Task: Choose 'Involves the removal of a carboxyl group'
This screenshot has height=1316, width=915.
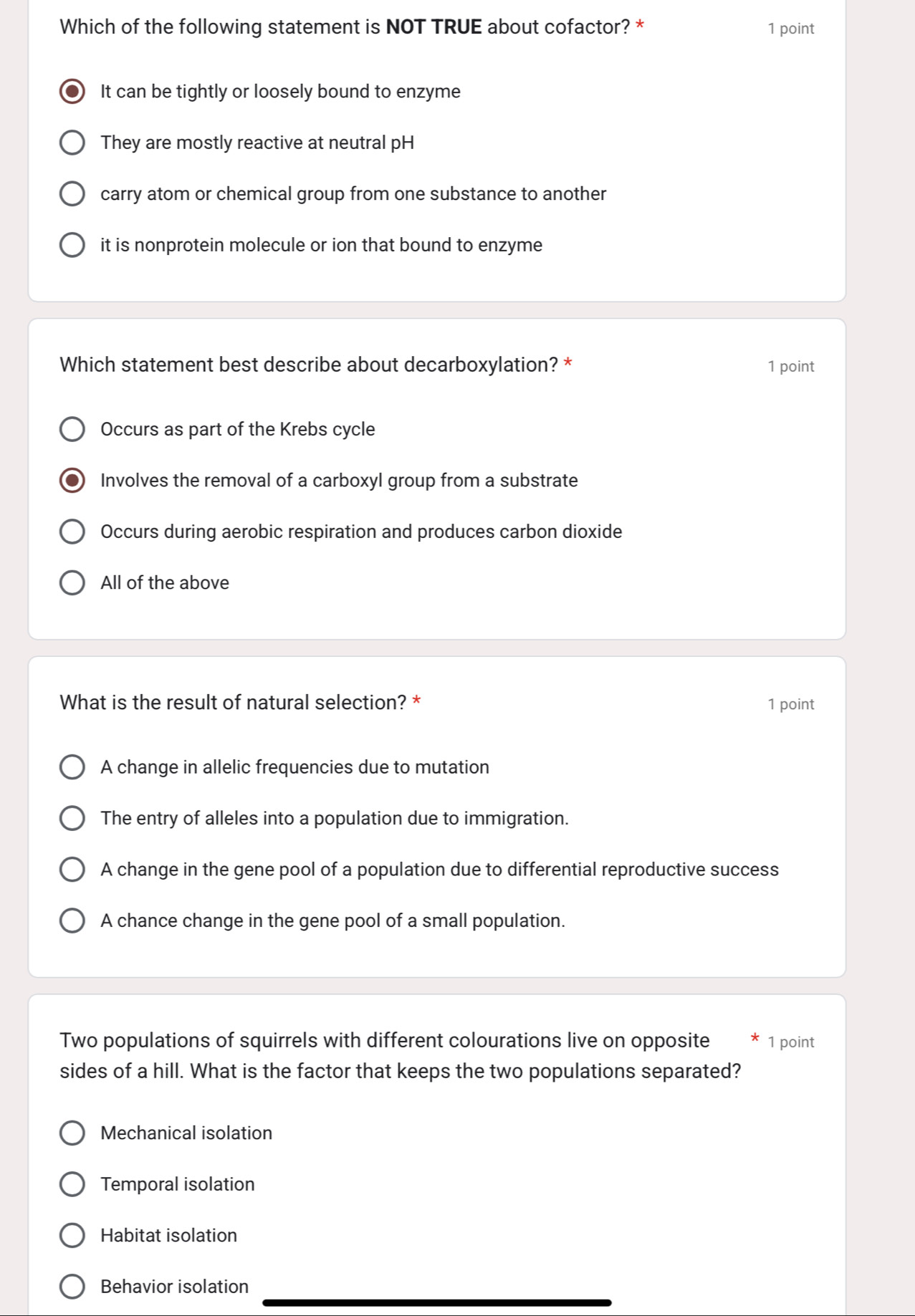Action: [x=72, y=481]
